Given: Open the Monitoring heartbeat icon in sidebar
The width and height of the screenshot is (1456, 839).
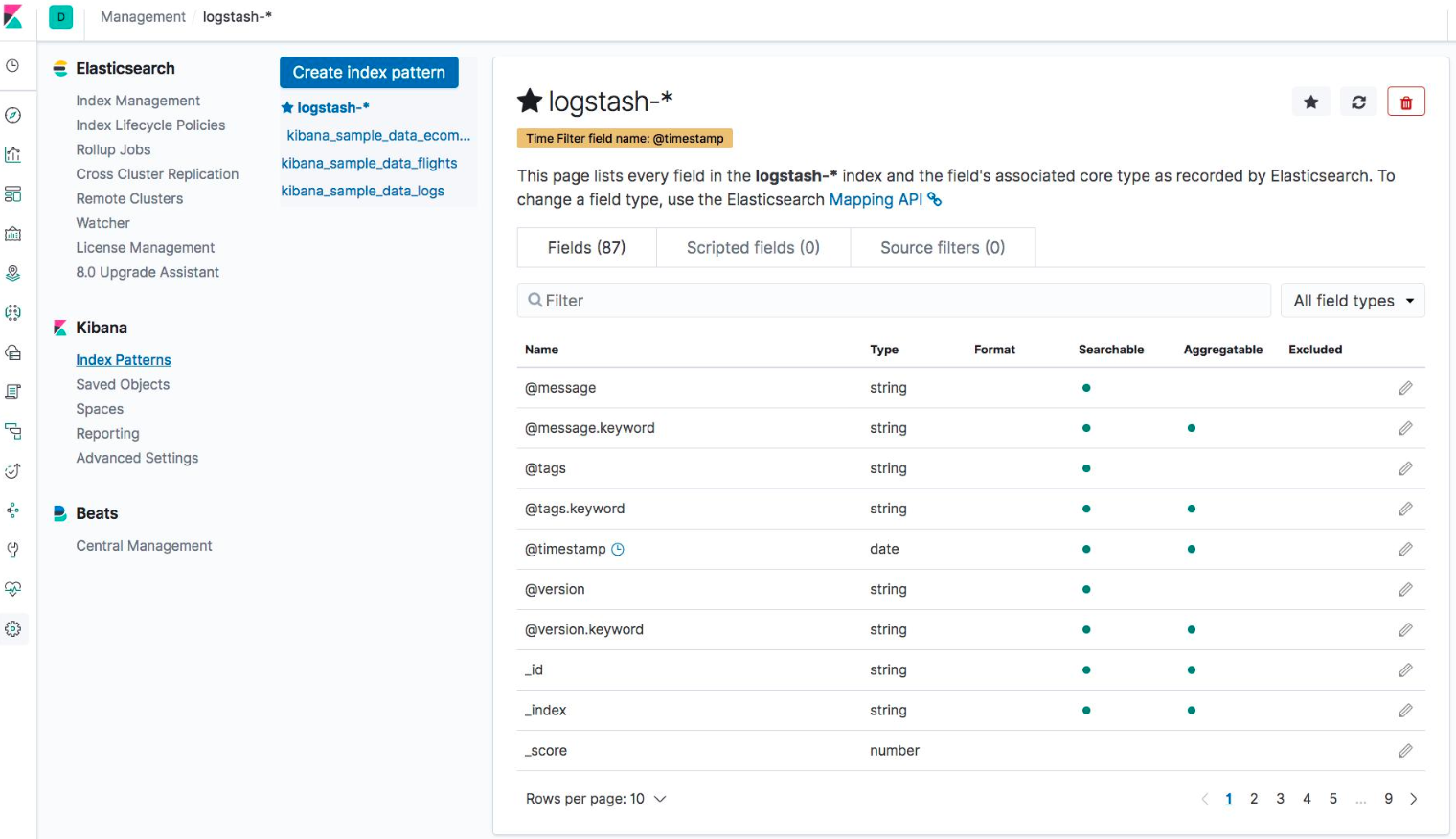Looking at the screenshot, I should click(13, 589).
